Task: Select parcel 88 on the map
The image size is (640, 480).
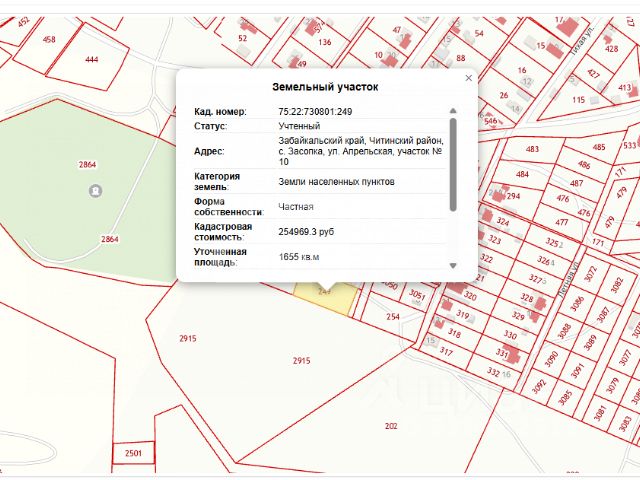Action: [461, 58]
